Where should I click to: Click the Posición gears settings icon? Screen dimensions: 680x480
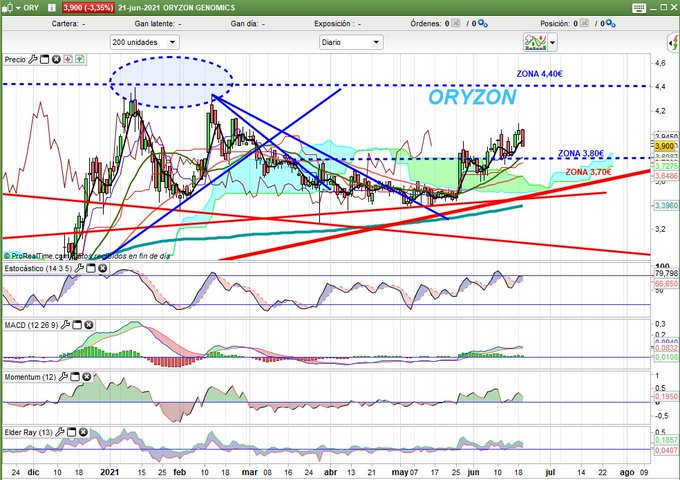[x=611, y=24]
